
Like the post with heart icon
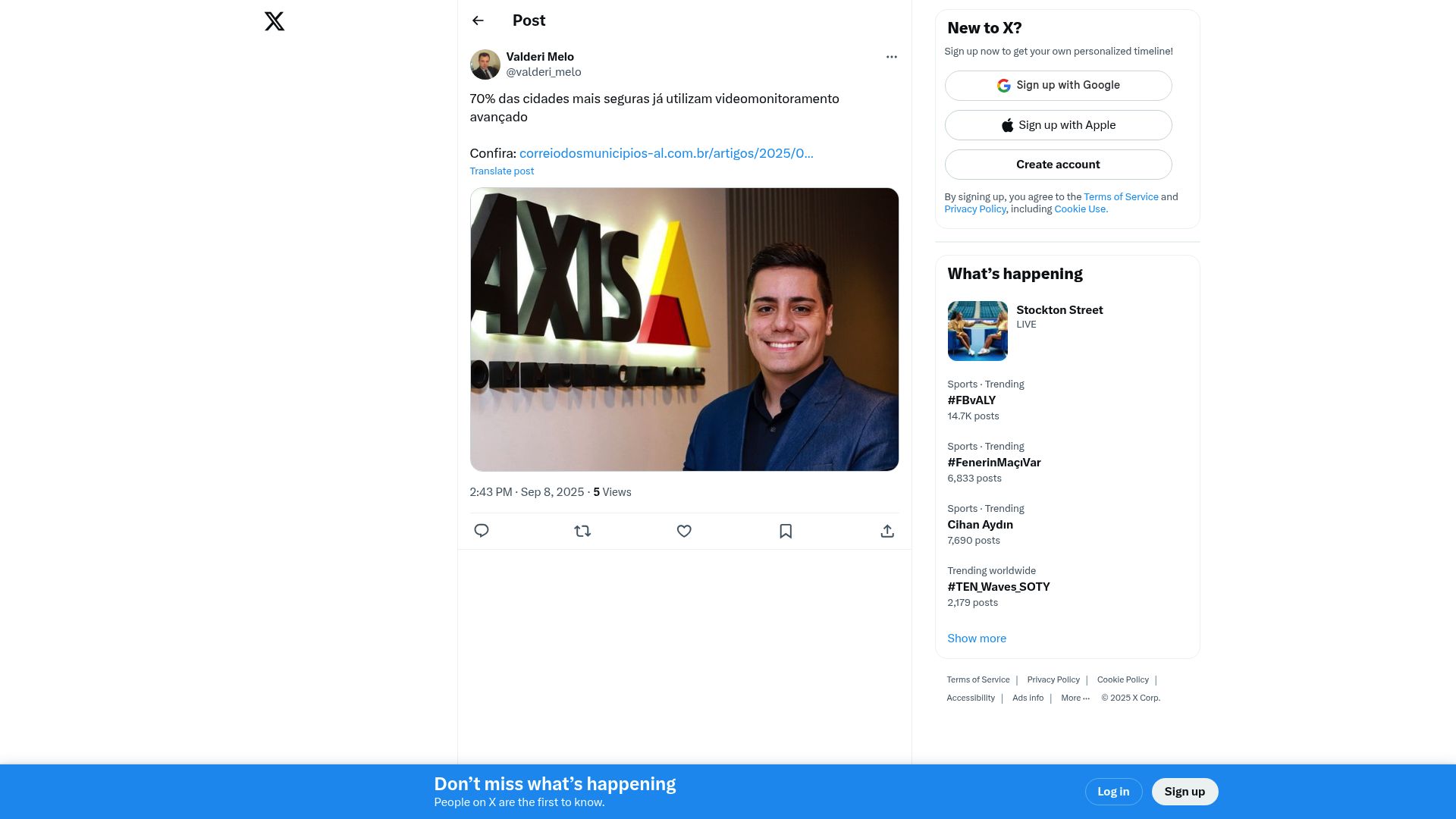tap(684, 531)
